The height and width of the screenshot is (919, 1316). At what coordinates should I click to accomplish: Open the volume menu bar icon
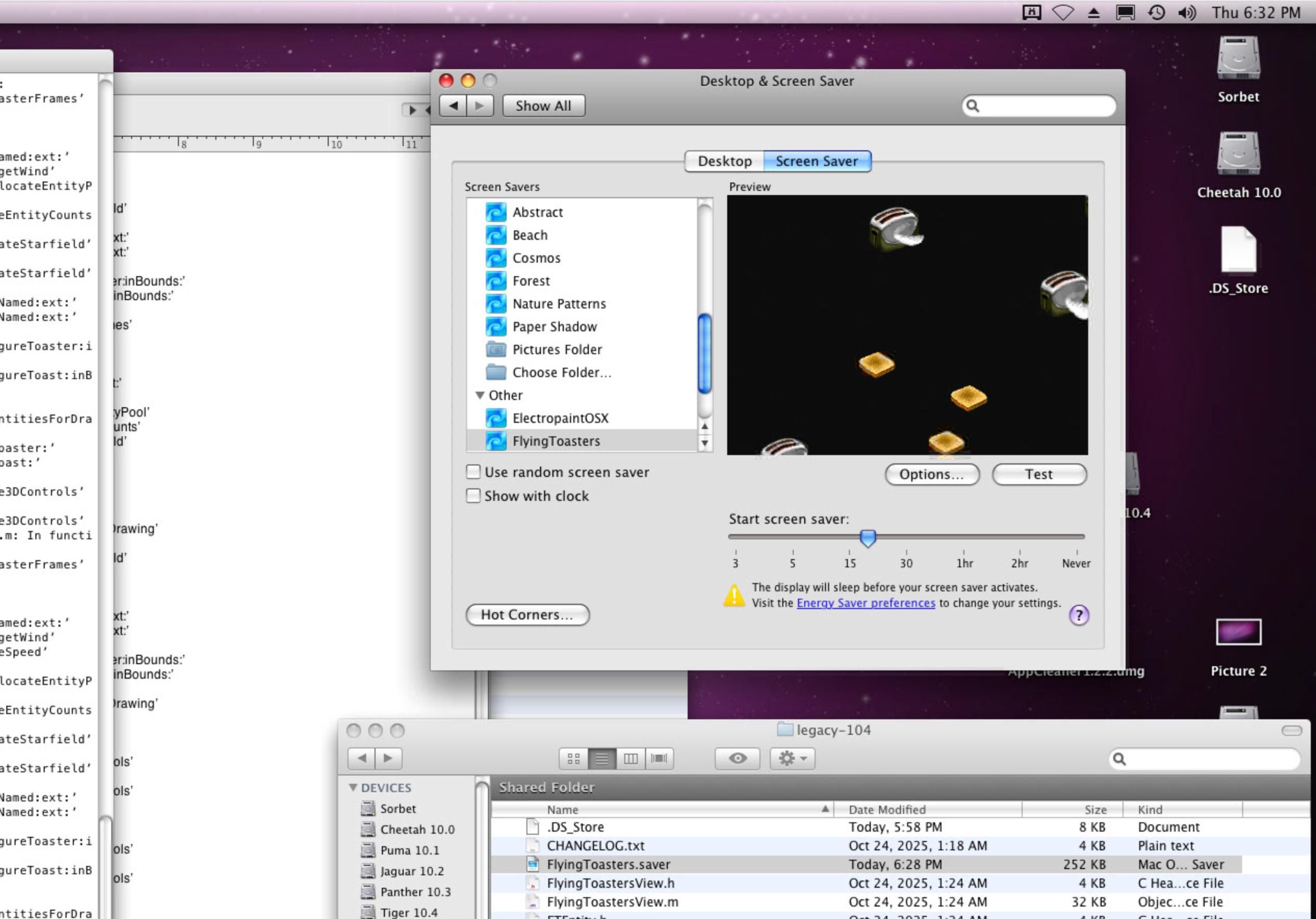[1186, 12]
